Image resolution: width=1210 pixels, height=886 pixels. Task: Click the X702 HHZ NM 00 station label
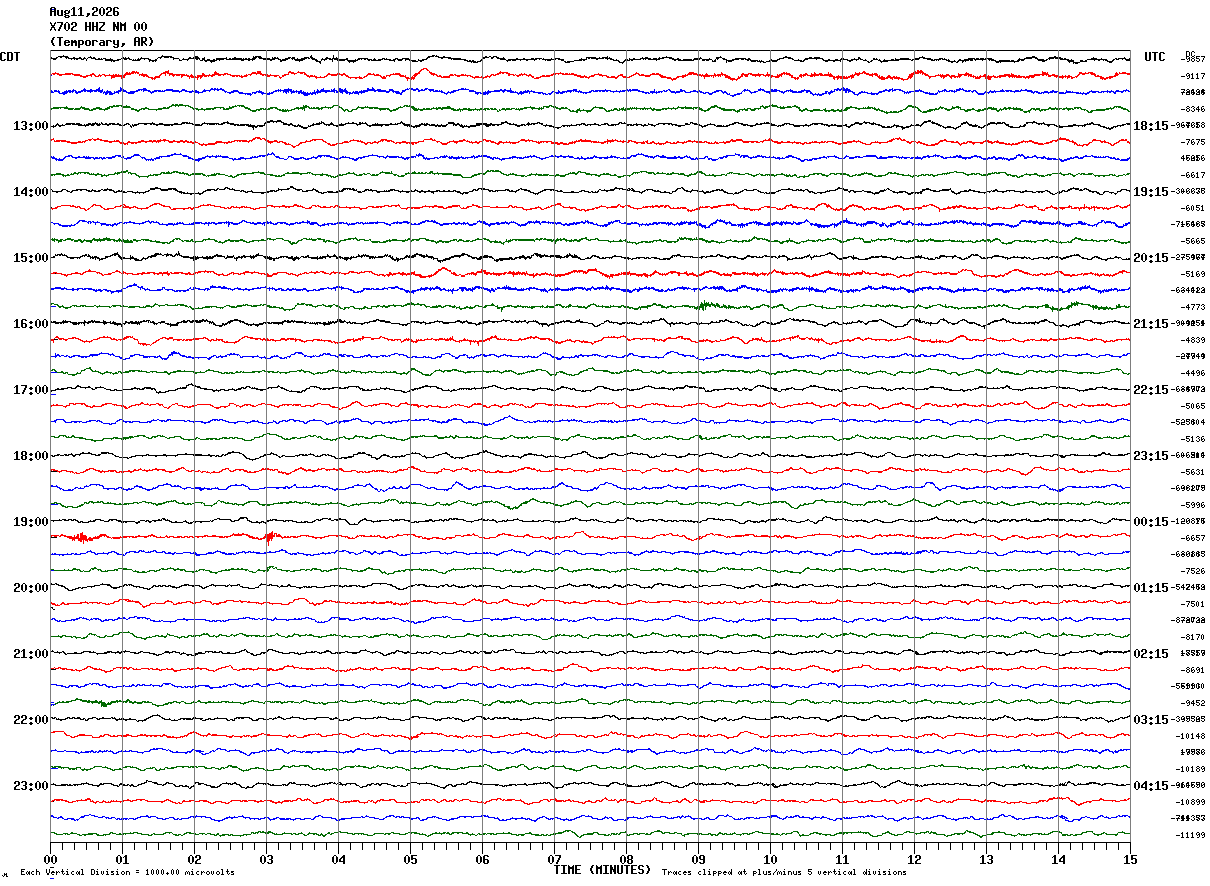pos(98,27)
